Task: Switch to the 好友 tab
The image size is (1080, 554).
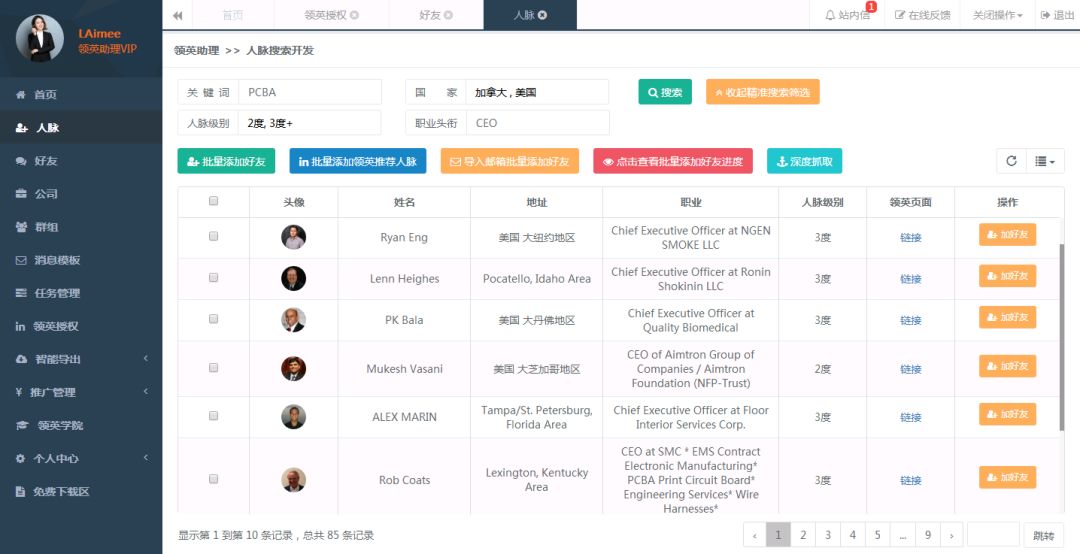Action: tap(435, 15)
